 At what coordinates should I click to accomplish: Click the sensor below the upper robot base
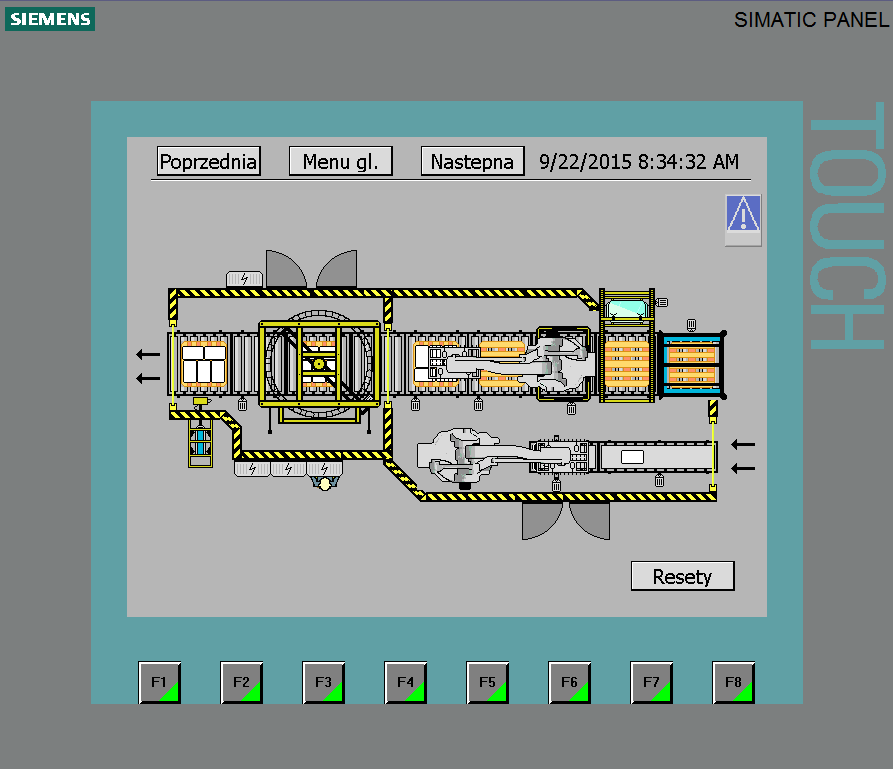572,408
